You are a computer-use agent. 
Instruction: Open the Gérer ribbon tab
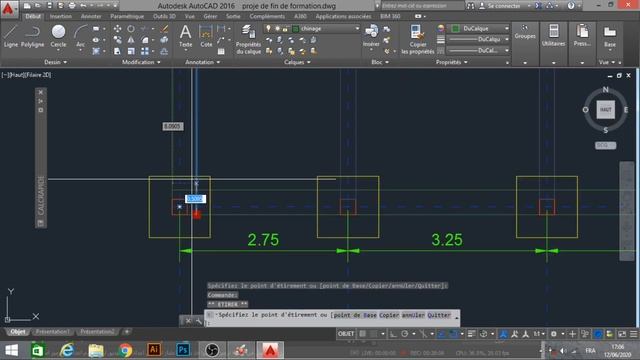[210, 16]
